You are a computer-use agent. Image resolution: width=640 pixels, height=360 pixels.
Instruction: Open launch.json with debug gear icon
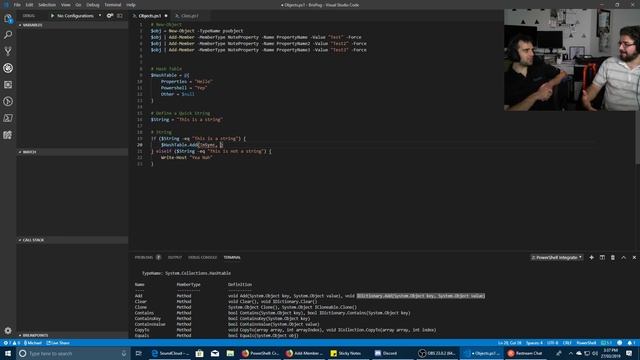point(109,16)
